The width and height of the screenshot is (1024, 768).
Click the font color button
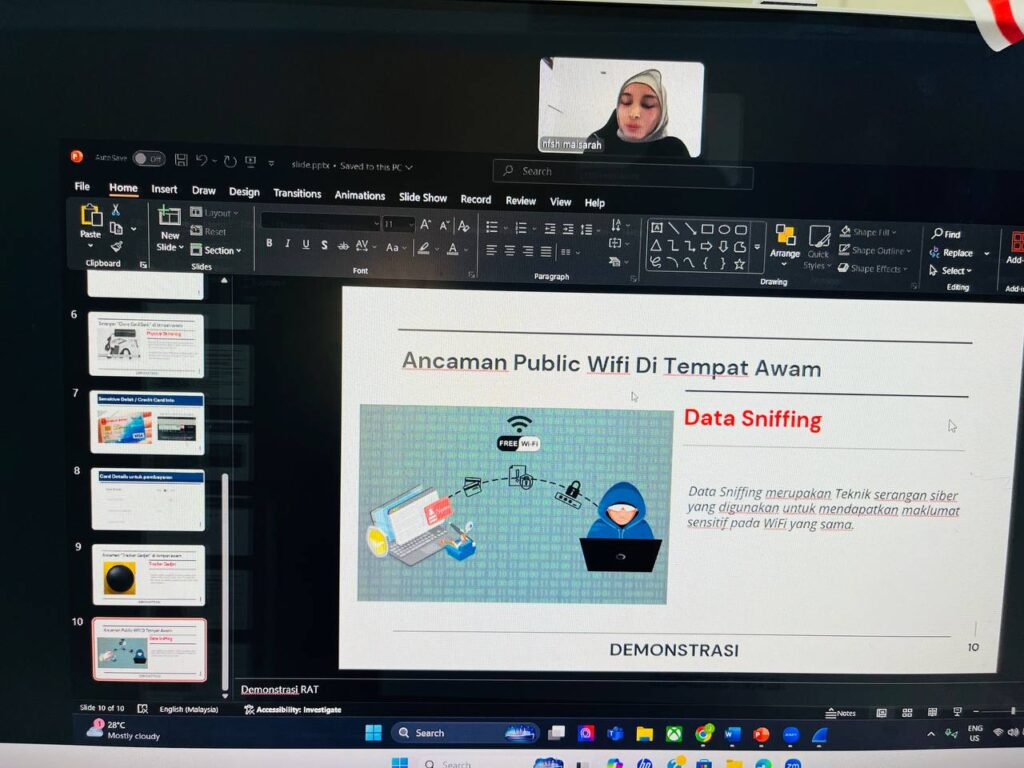click(x=452, y=249)
